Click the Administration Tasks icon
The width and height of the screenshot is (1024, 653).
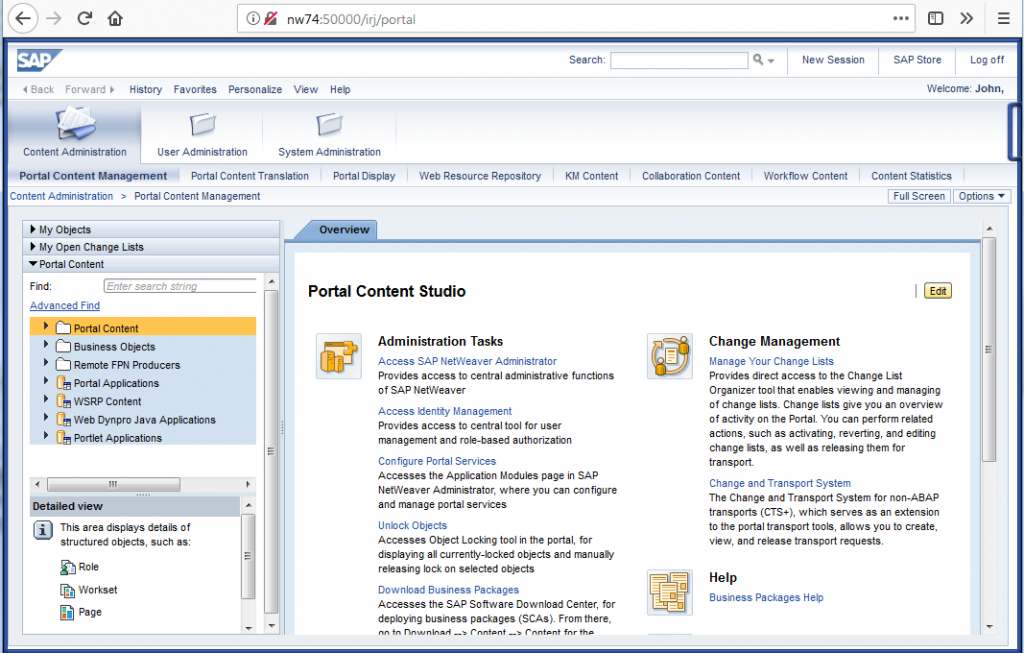pos(338,356)
